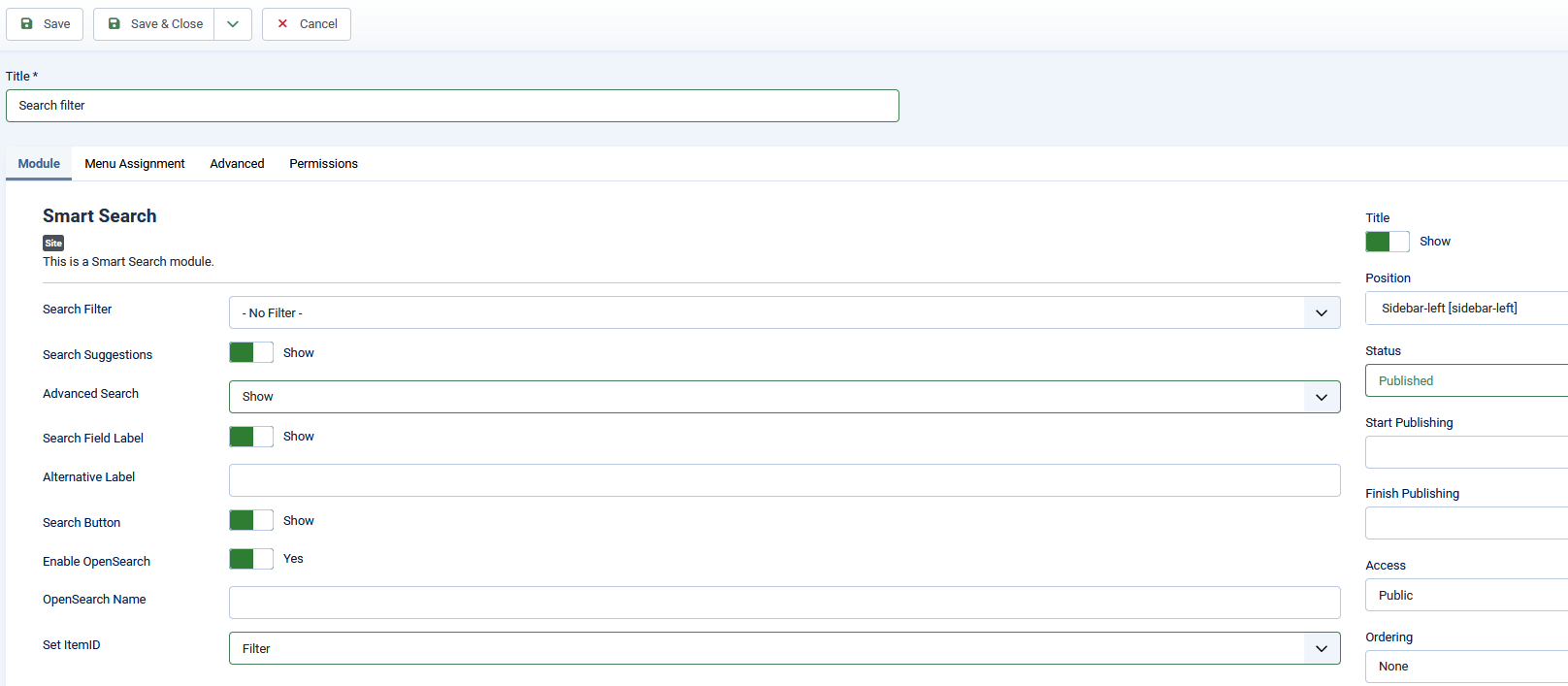Image resolution: width=1568 pixels, height=686 pixels.
Task: Disable the Enable OpenSearch switch
Action: pyautogui.click(x=251, y=559)
